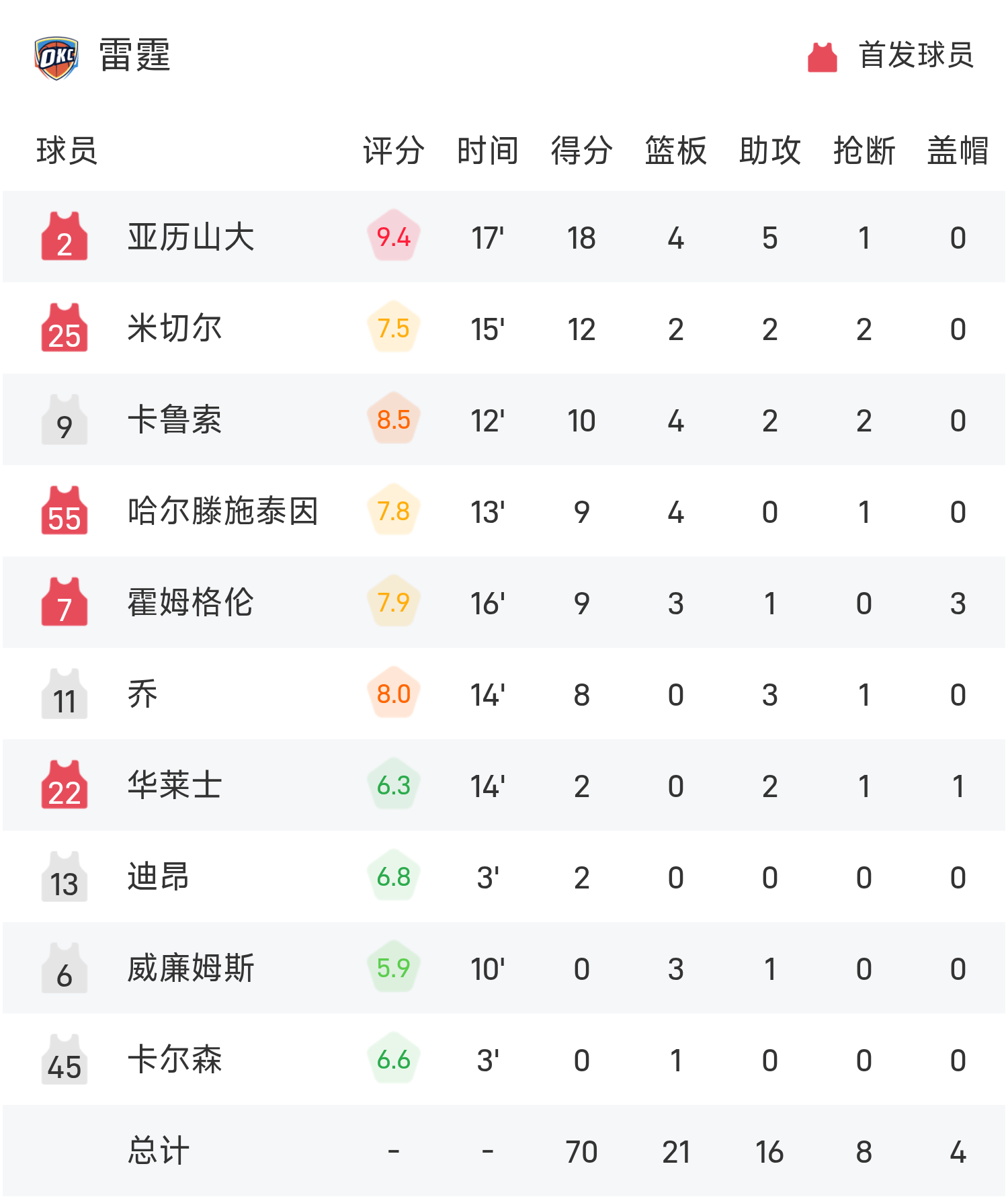The height and width of the screenshot is (1199, 1008).
Task: Select the 篮板 column header
Action: (x=675, y=151)
